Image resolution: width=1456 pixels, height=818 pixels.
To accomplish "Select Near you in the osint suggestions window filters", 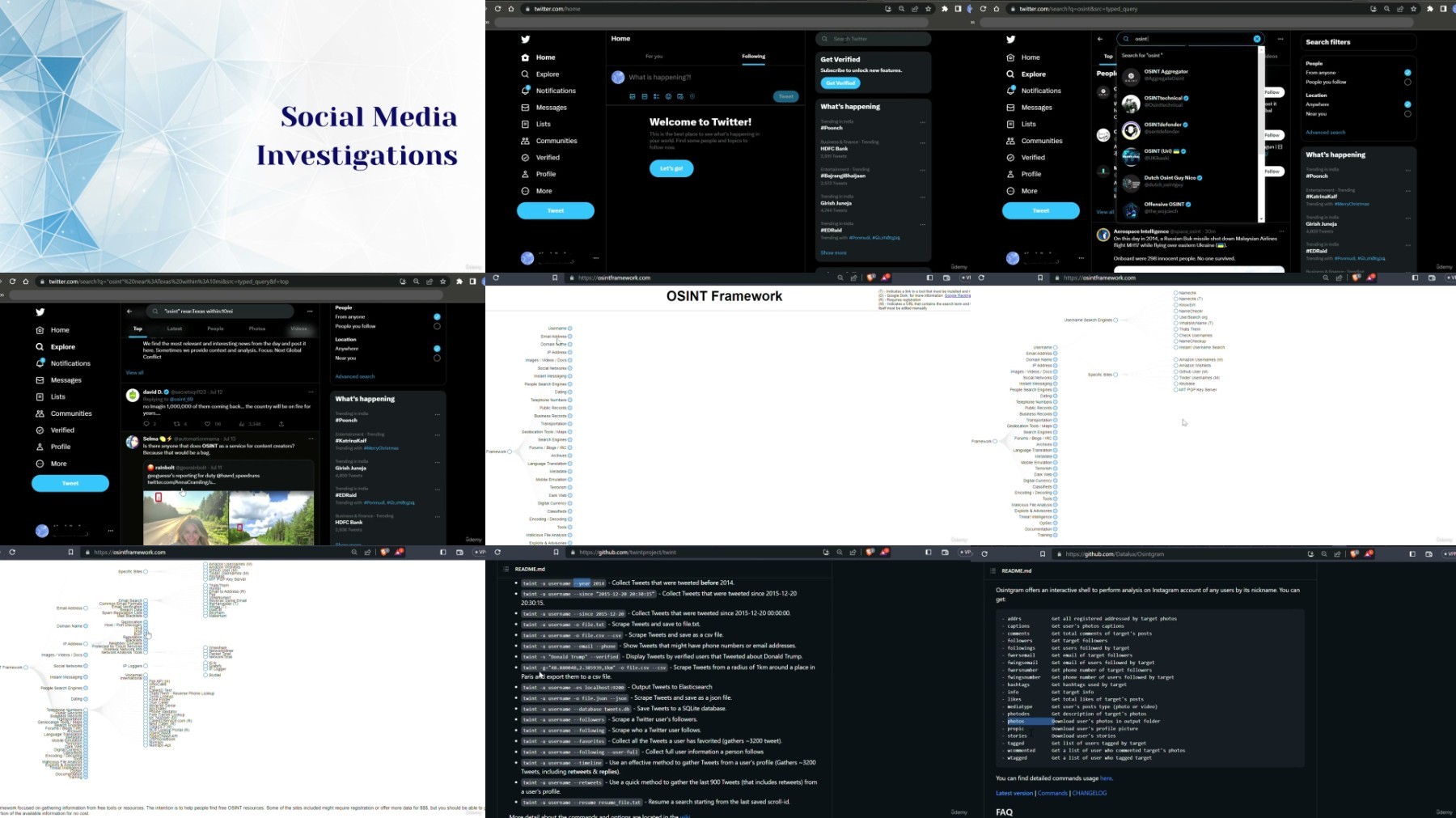I will point(1407,114).
